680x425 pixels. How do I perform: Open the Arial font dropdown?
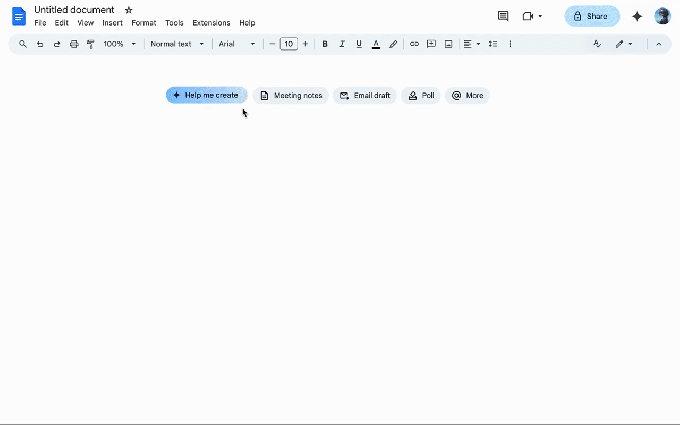point(237,44)
